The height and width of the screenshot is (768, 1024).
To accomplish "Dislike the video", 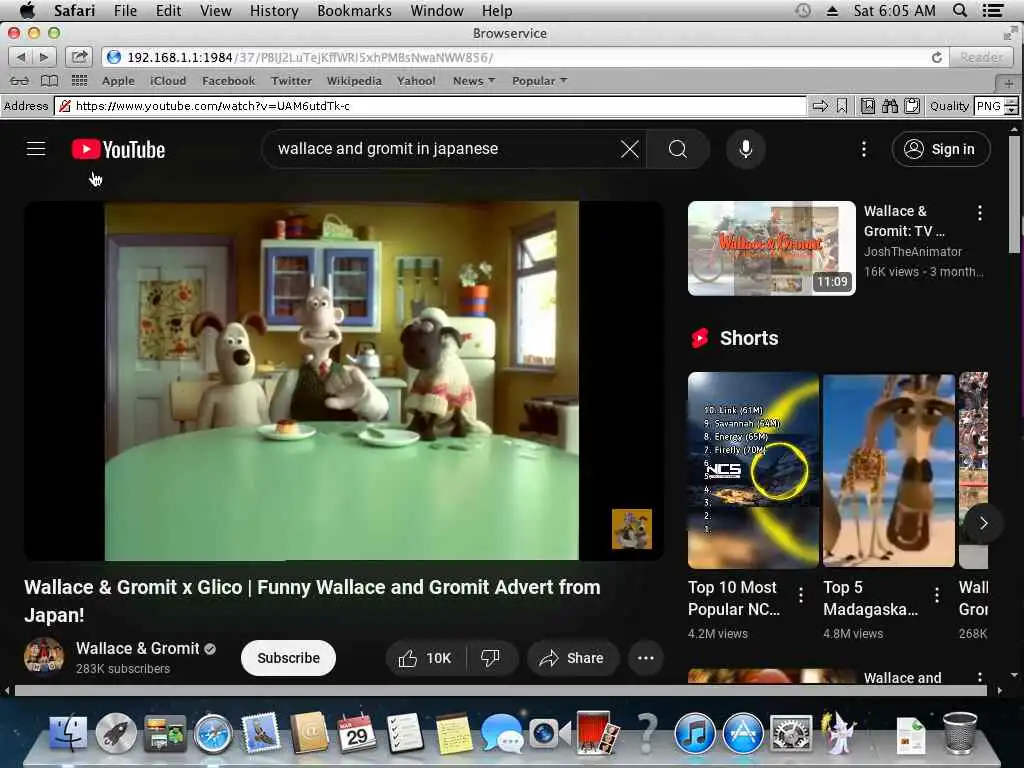I will click(x=490, y=658).
